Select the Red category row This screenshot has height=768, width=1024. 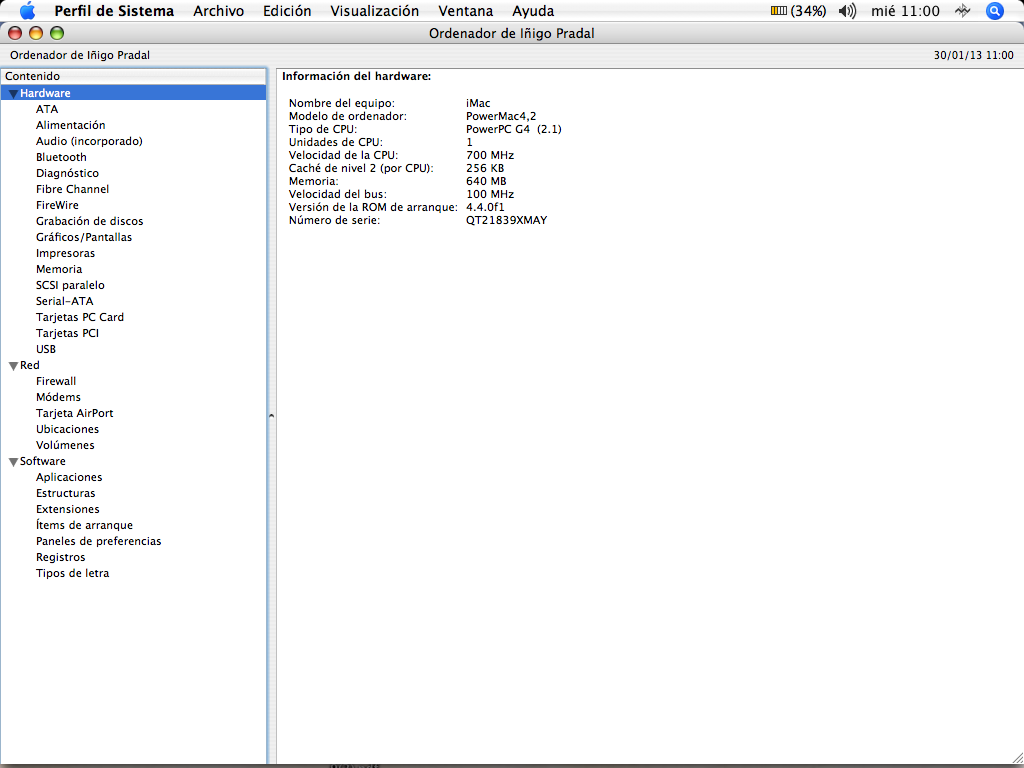[134, 365]
